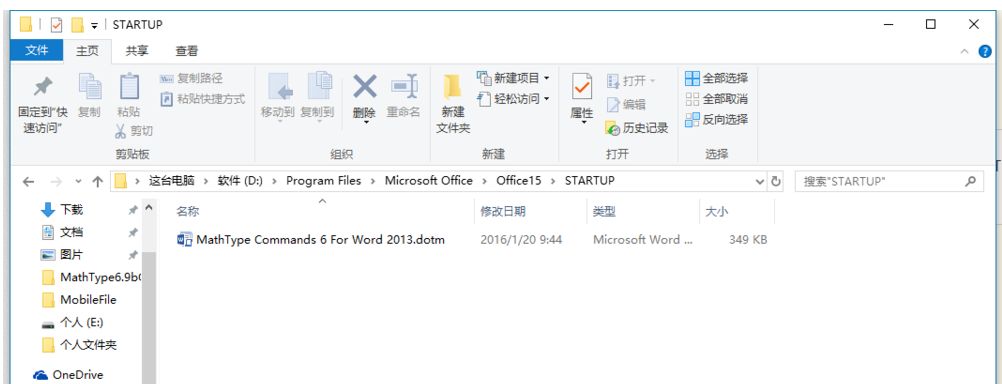Select 个人 (E:) drive
This screenshot has height=384, width=1002.
click(x=72, y=323)
